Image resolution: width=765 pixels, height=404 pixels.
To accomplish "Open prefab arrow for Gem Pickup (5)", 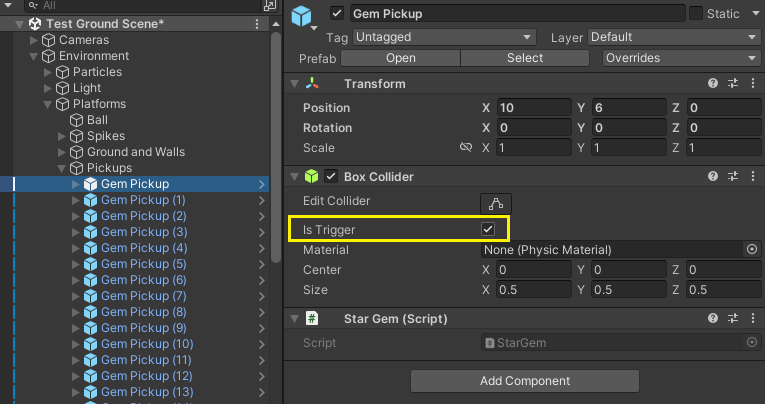I will click(262, 264).
